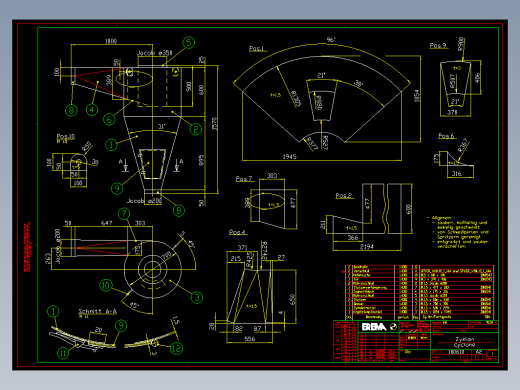Click the 'Pos.2' view label
520x390 pixels.
[x=344, y=195]
